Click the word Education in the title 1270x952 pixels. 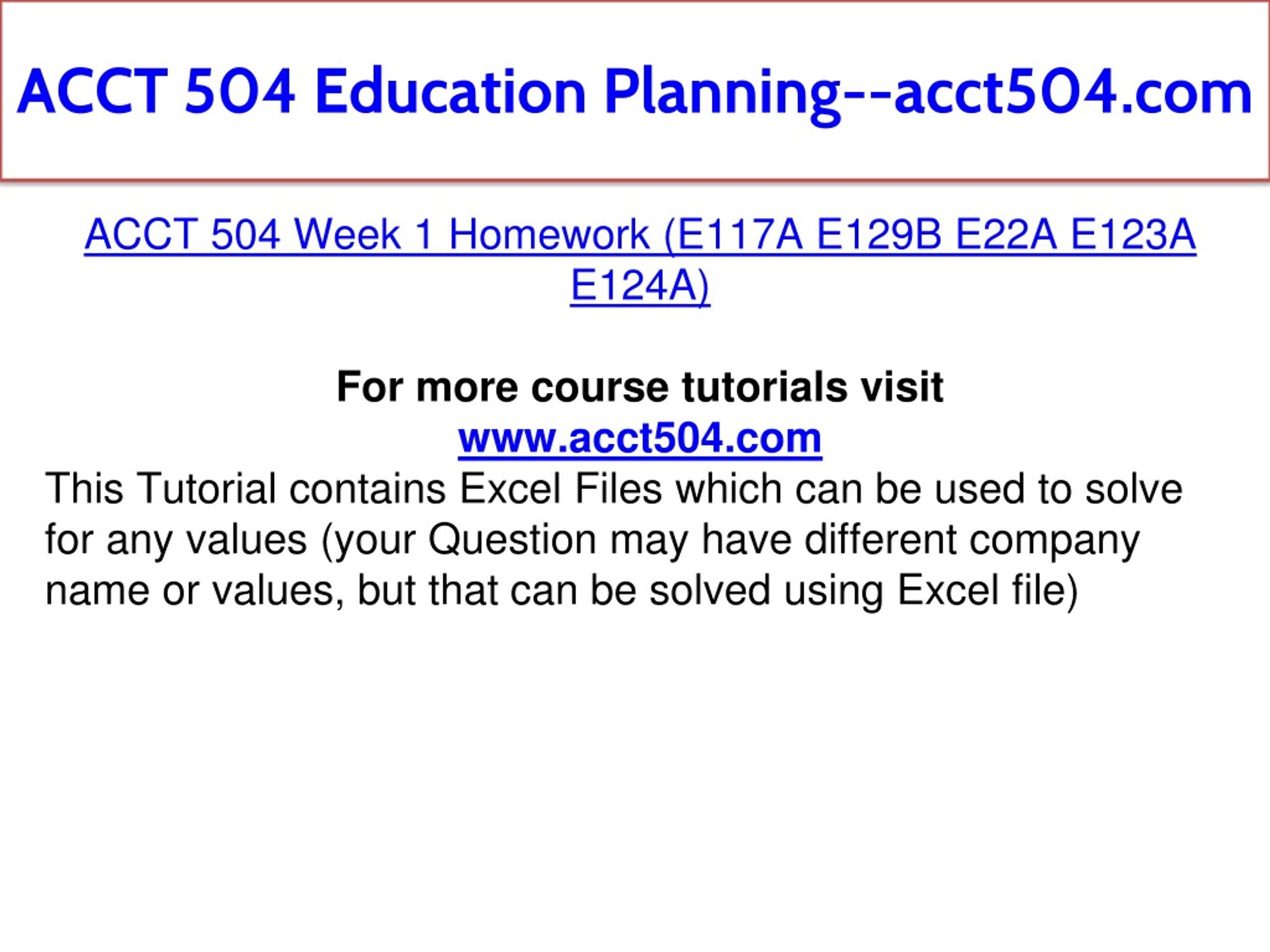pyautogui.click(x=450, y=92)
